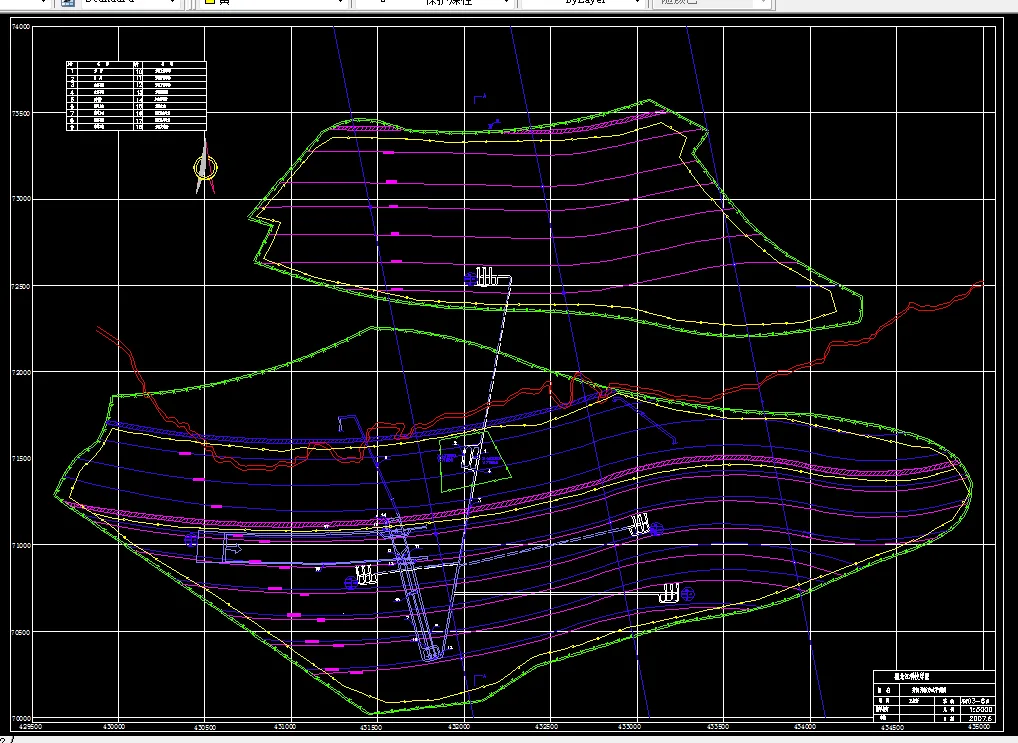
Task: Select the '430000' coordinate label
Action: tap(114, 727)
